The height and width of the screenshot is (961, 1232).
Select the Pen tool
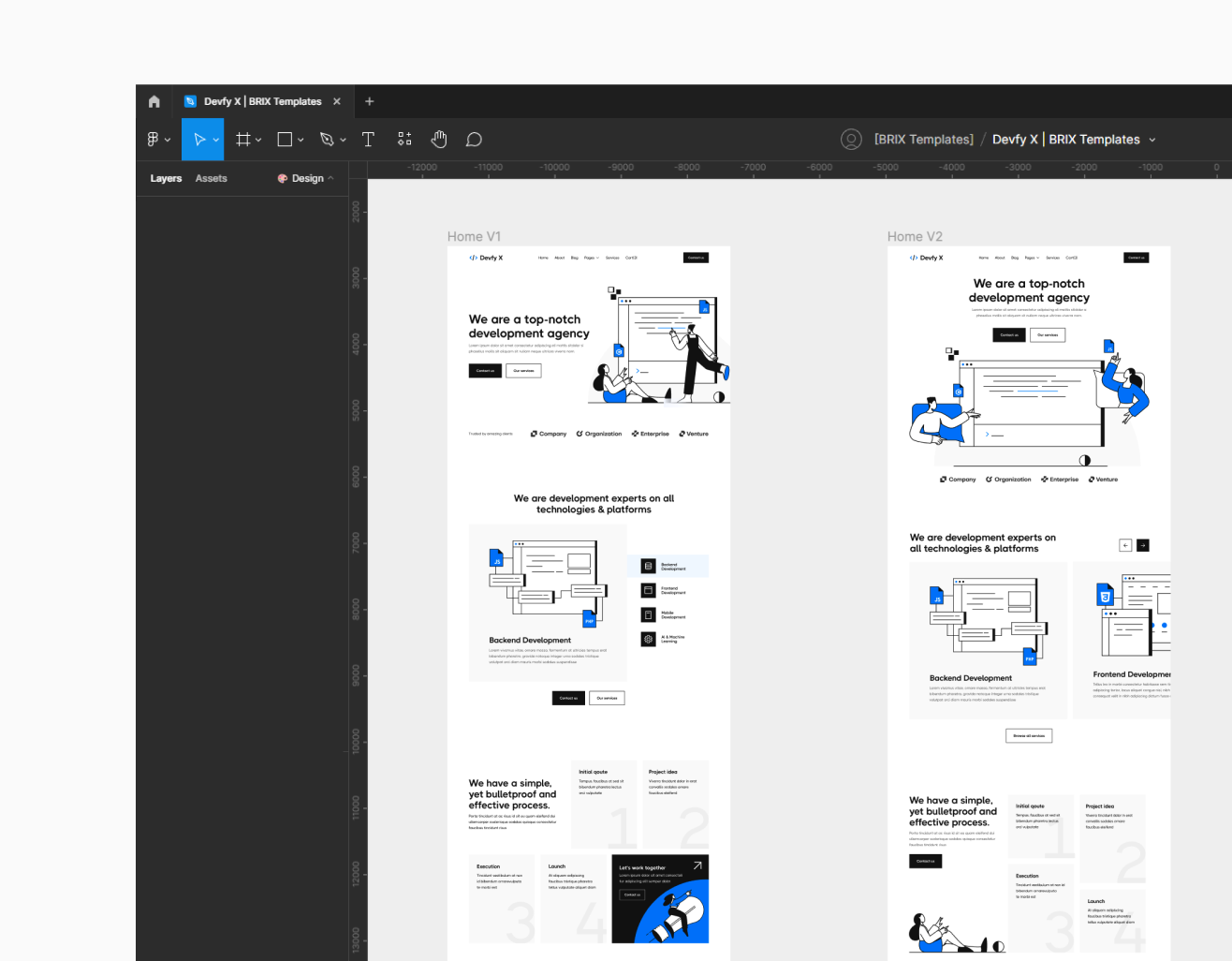click(326, 139)
